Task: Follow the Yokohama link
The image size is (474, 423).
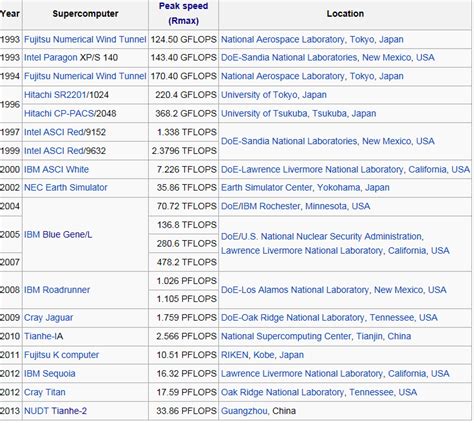Action: point(338,188)
